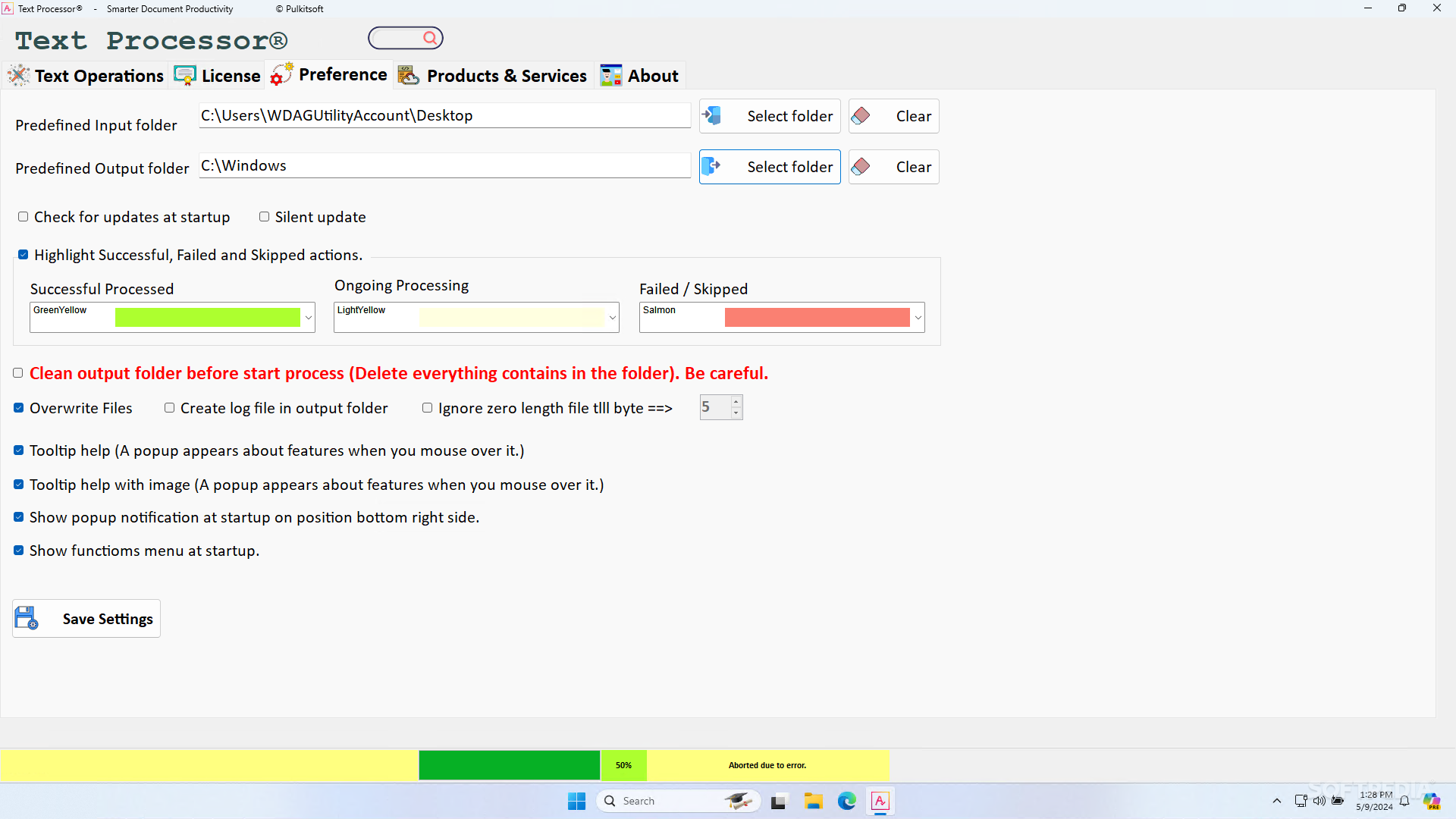Enable Check for updates at startup
Screen dimensions: 1456x819
click(24, 217)
